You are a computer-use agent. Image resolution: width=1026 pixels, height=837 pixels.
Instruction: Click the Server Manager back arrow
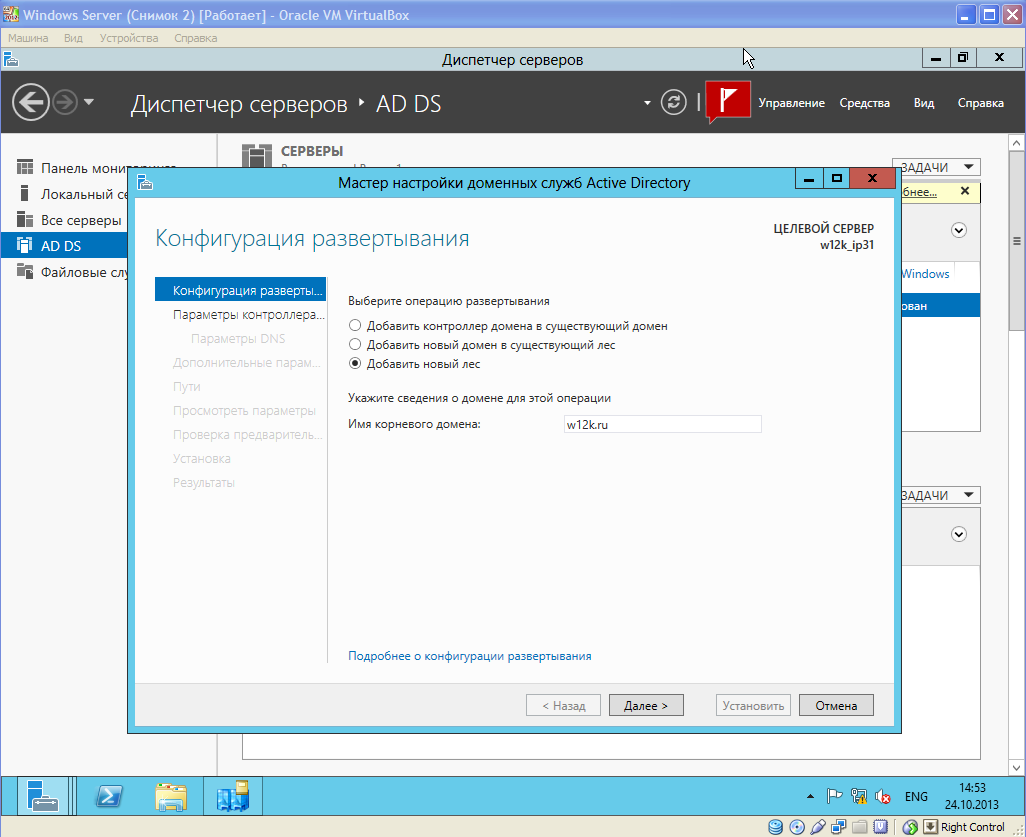point(31,102)
